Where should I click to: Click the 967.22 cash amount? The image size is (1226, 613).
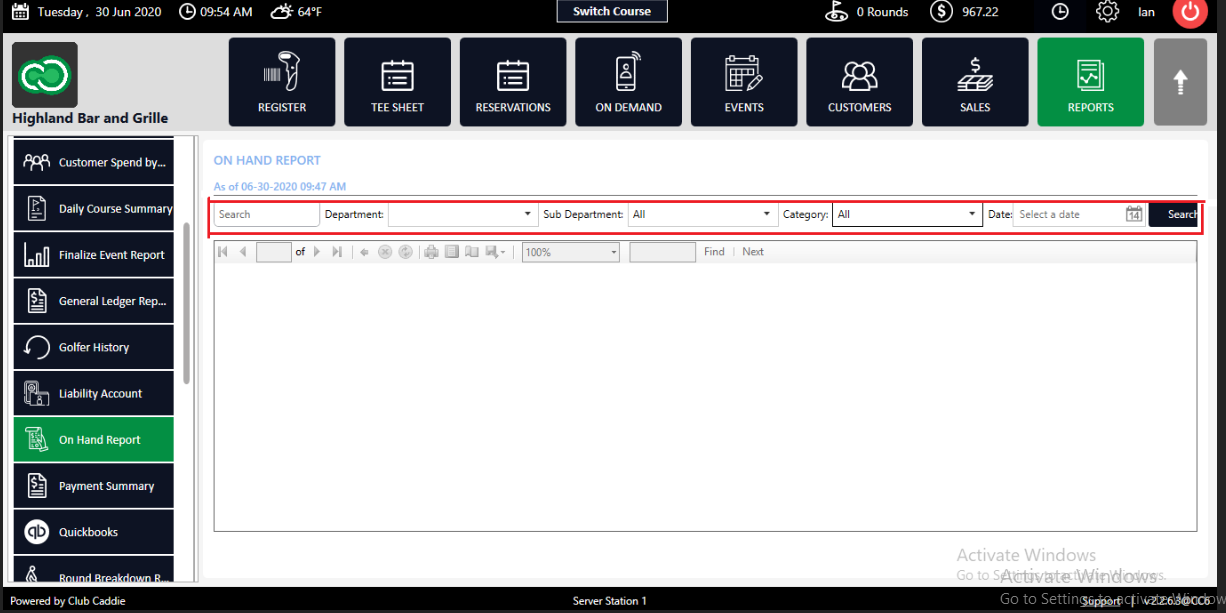tap(980, 12)
